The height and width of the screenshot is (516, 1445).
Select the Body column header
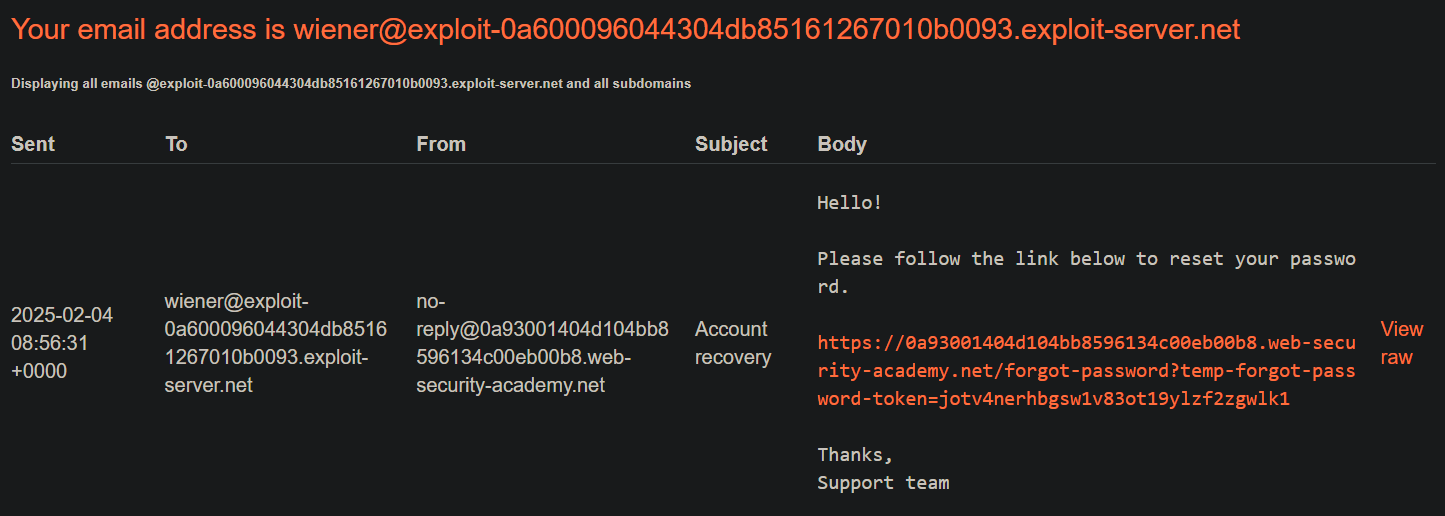(842, 144)
